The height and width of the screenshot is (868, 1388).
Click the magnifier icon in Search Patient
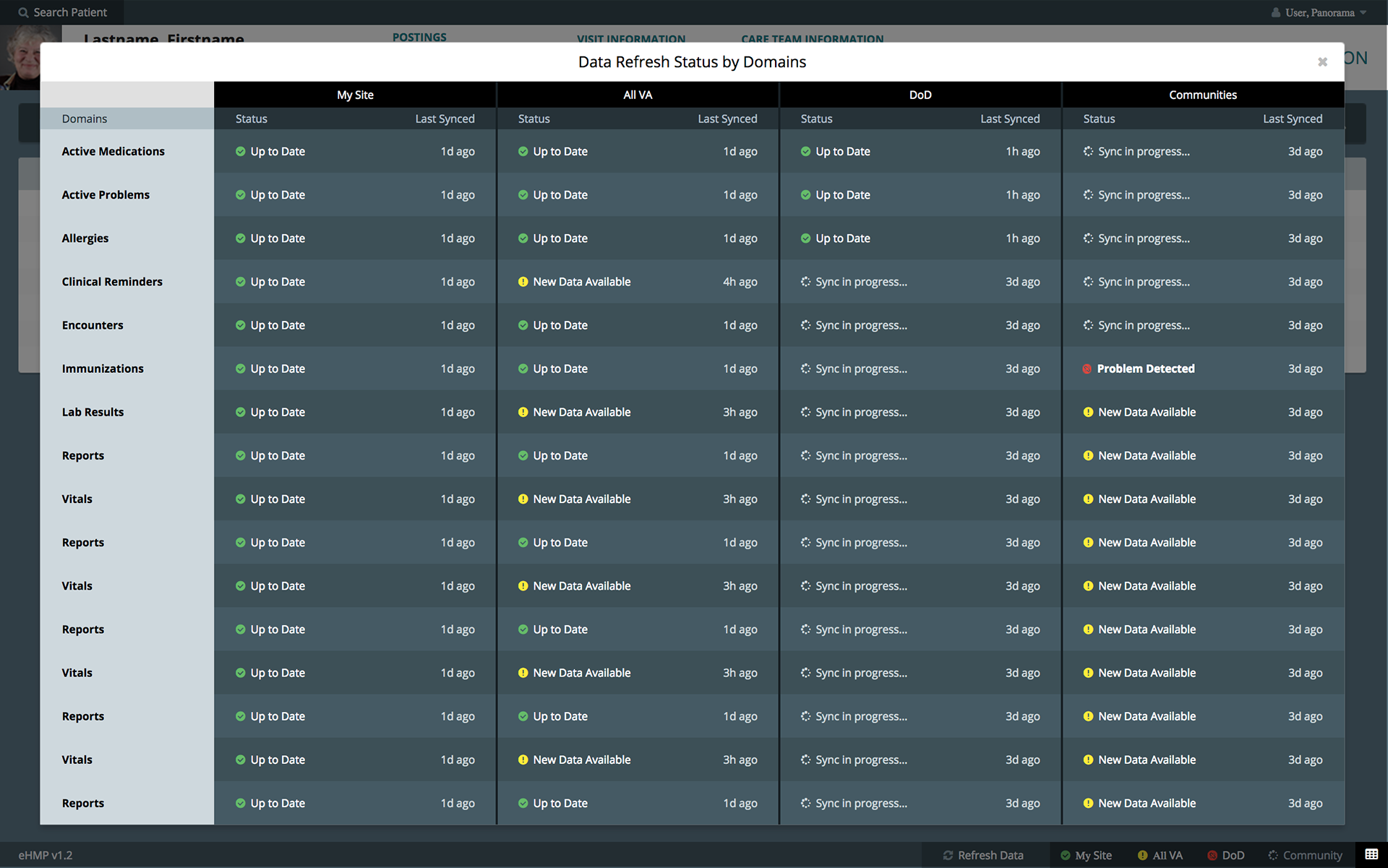click(x=23, y=12)
